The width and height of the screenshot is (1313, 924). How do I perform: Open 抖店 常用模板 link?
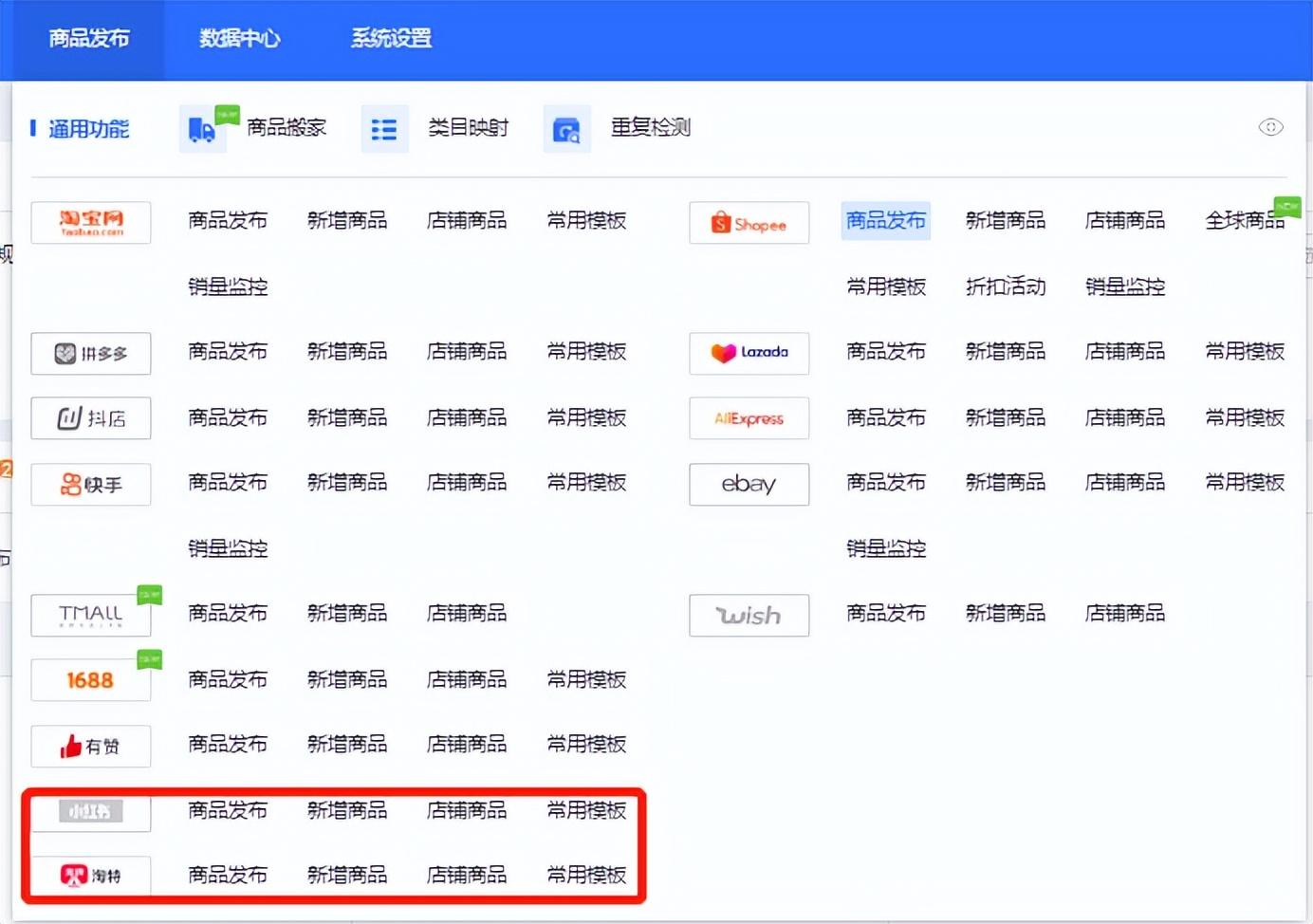tap(586, 417)
